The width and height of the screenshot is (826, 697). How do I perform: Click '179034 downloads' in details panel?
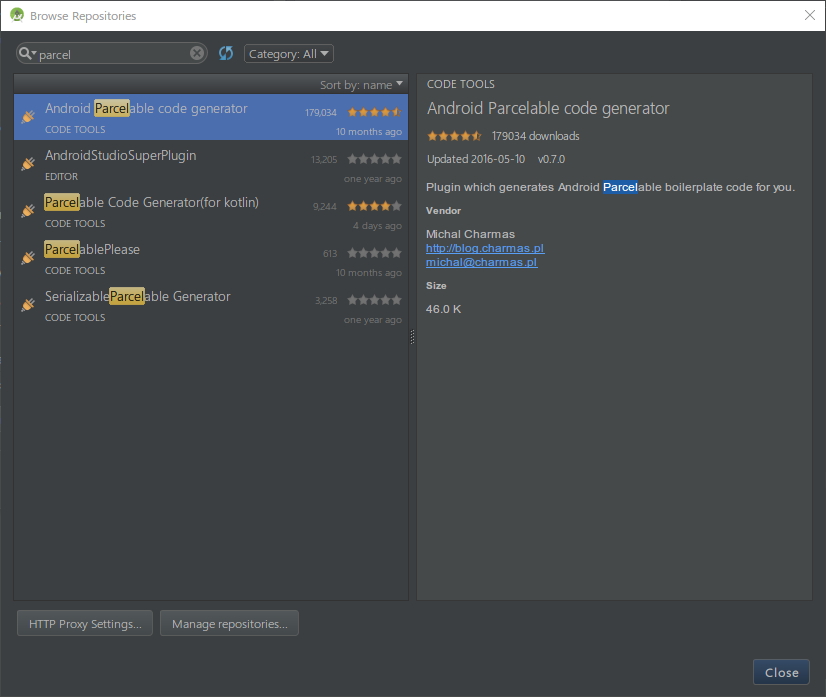(x=535, y=136)
